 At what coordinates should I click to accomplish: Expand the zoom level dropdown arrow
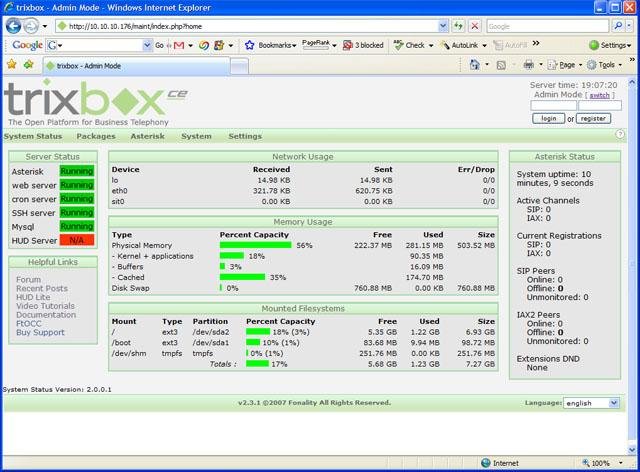tap(621, 463)
